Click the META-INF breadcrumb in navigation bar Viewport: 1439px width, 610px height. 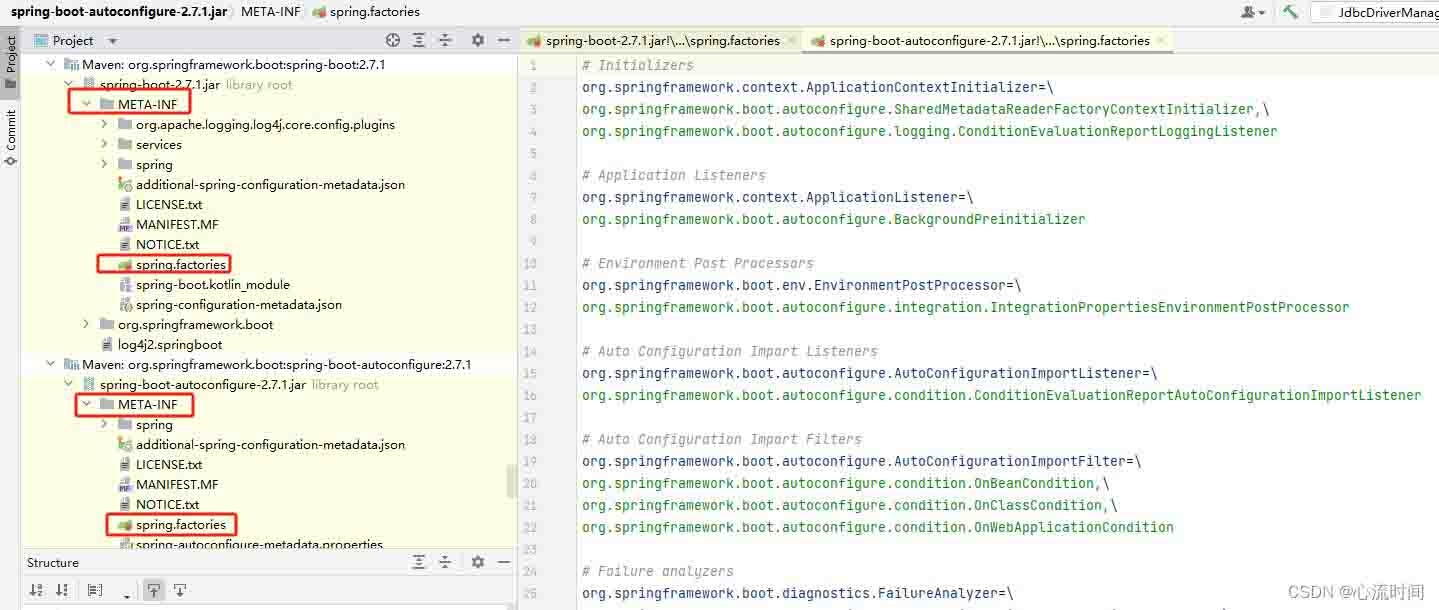click(270, 11)
